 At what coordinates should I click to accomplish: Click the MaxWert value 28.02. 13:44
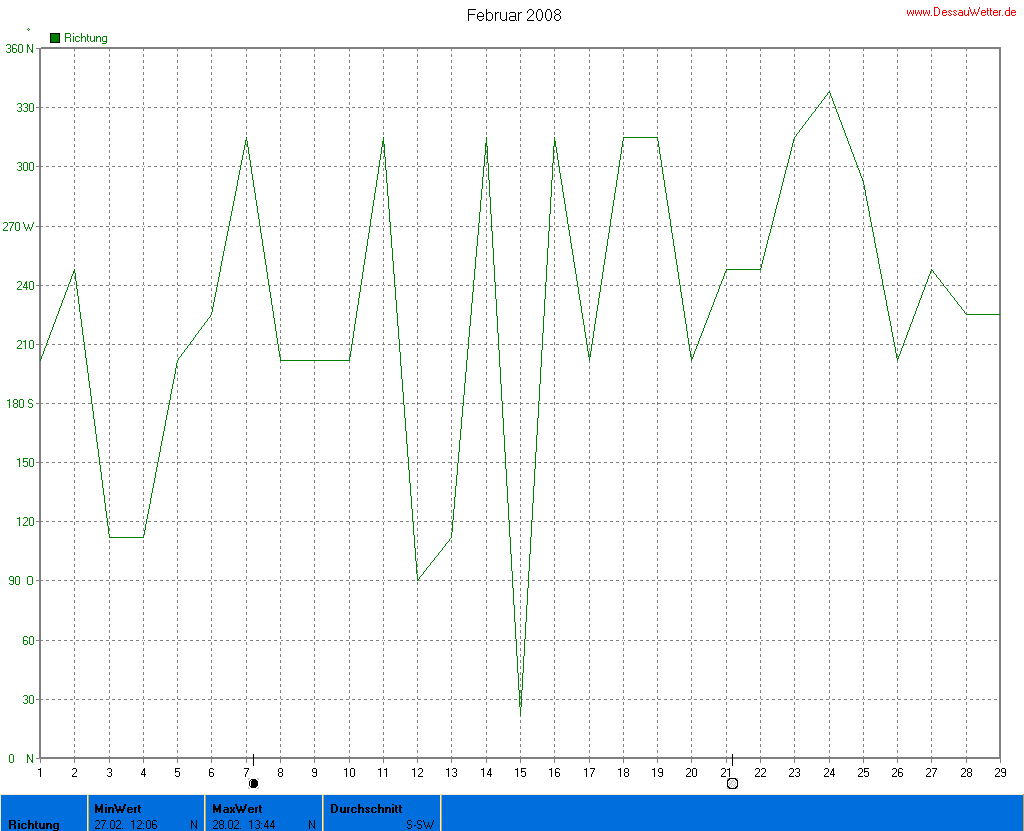pos(244,824)
